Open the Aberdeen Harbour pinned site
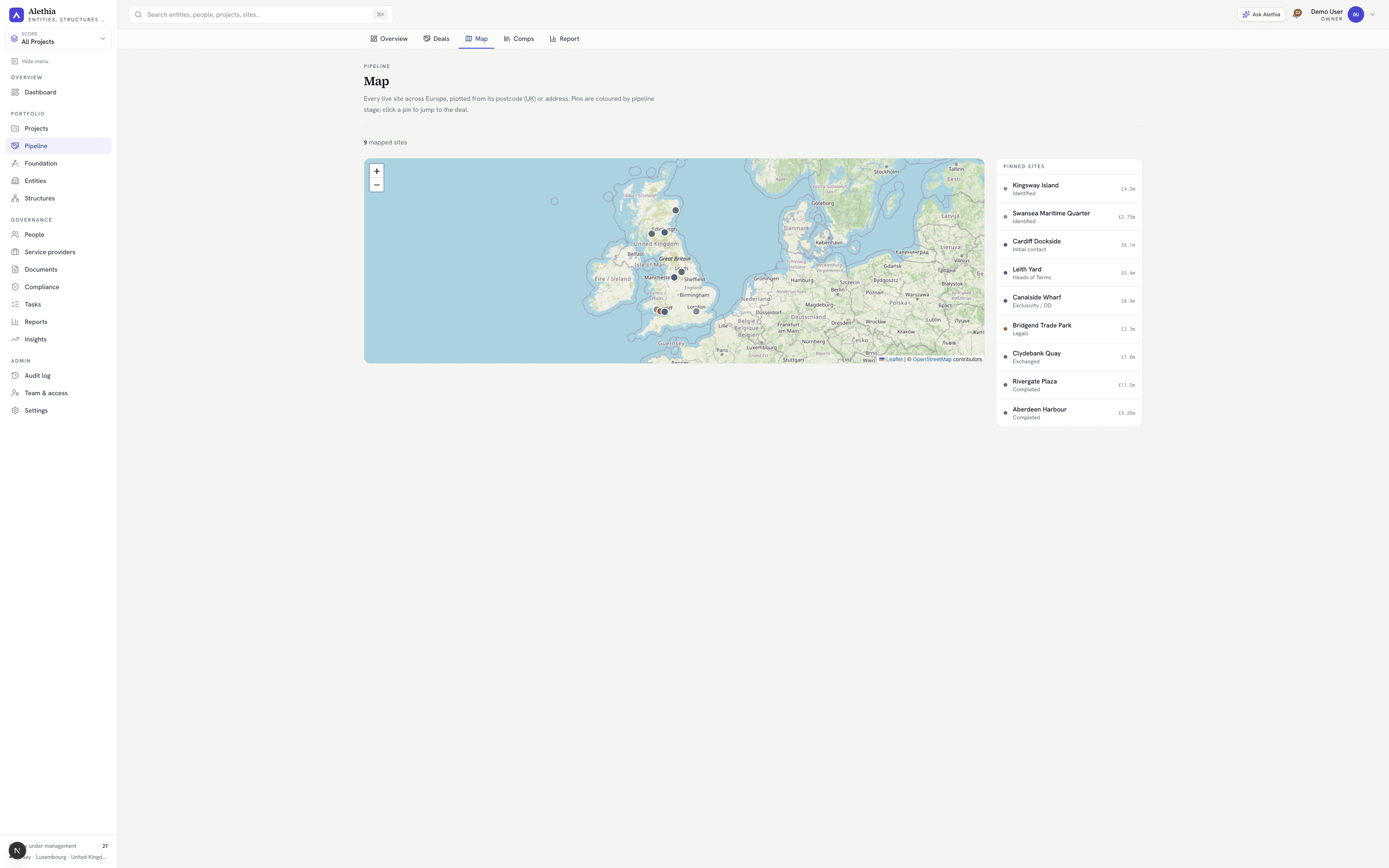This screenshot has height=868, width=1389. tap(1069, 413)
